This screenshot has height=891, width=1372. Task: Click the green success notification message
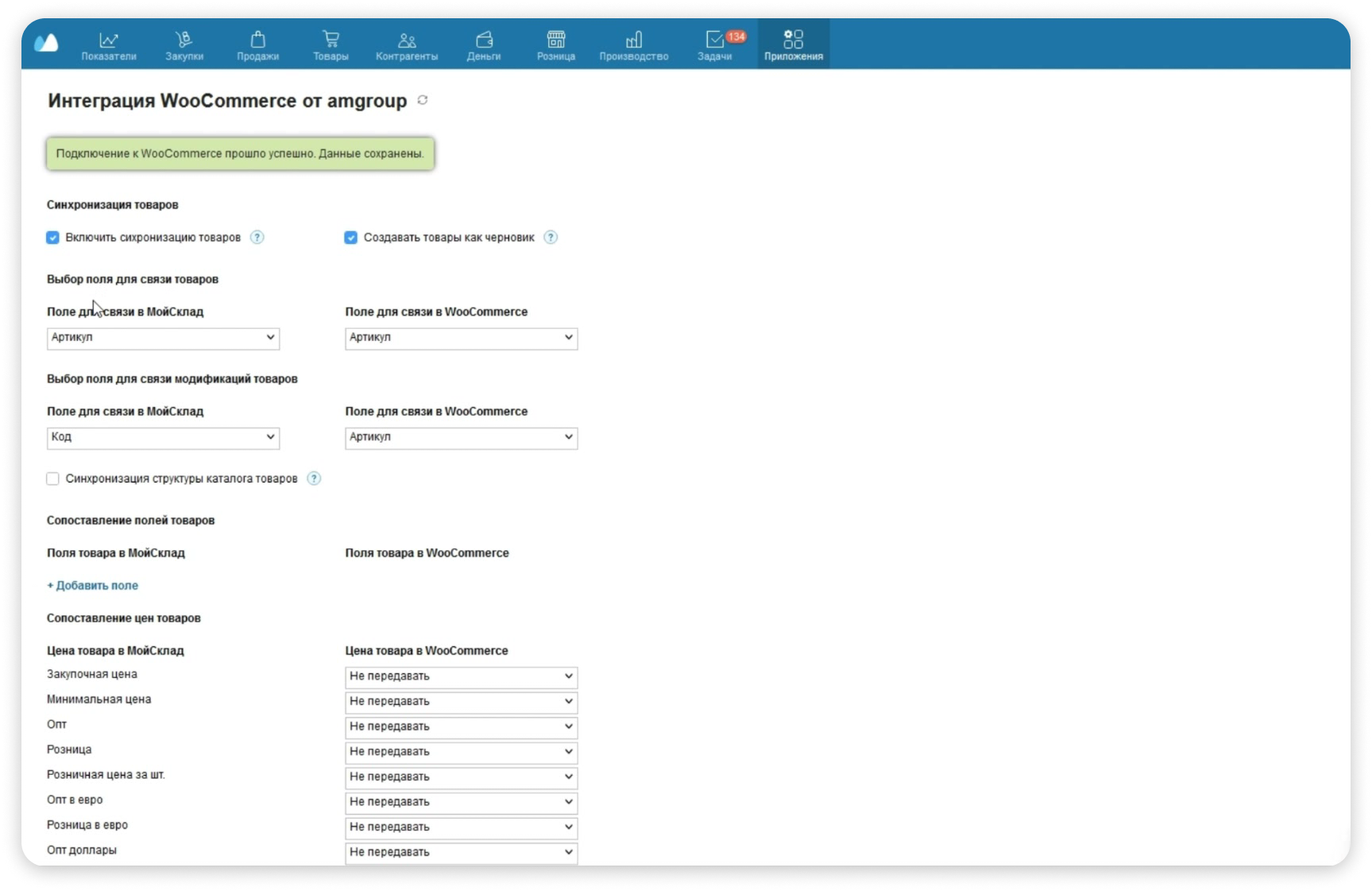pos(240,153)
